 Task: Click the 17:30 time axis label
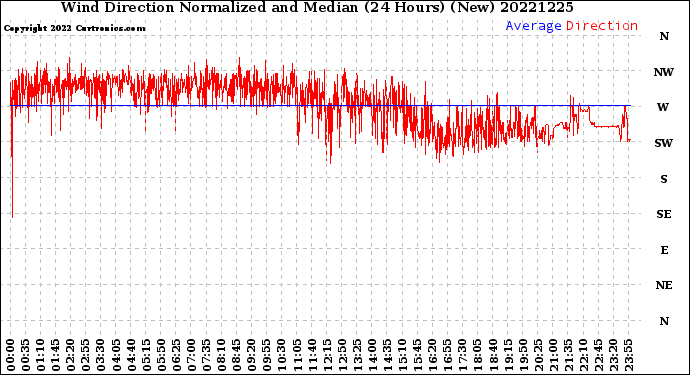[x=461, y=356]
